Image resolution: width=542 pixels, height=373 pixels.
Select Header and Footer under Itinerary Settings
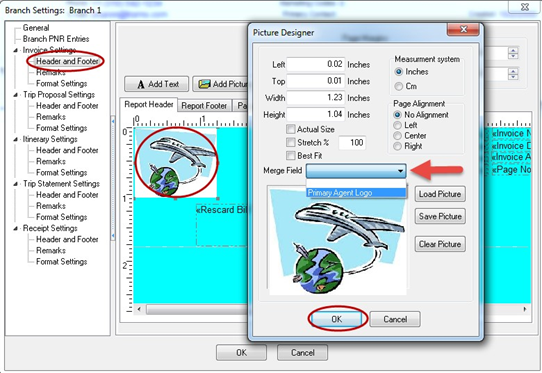pos(67,150)
